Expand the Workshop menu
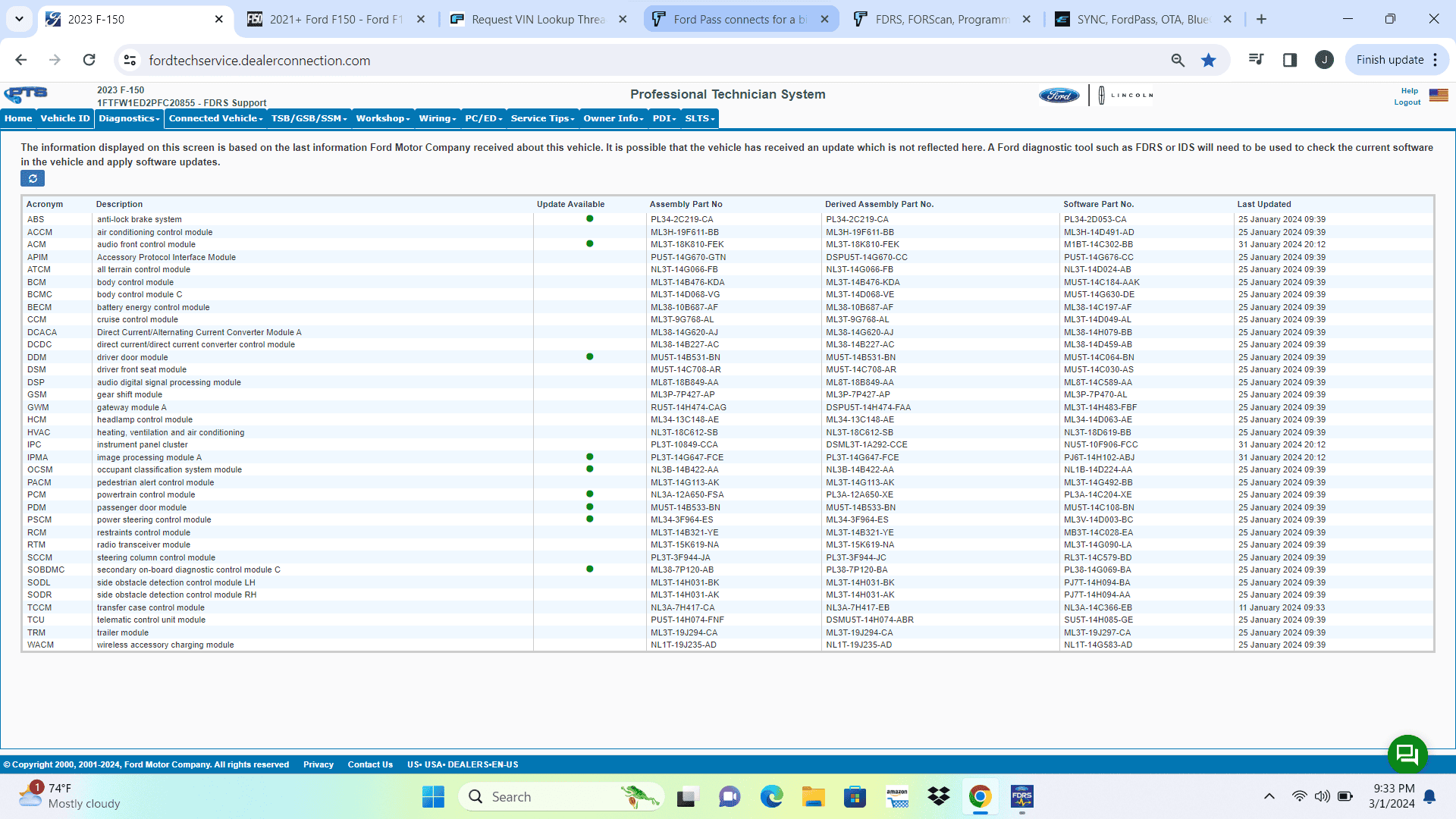1456x819 pixels. point(383,118)
